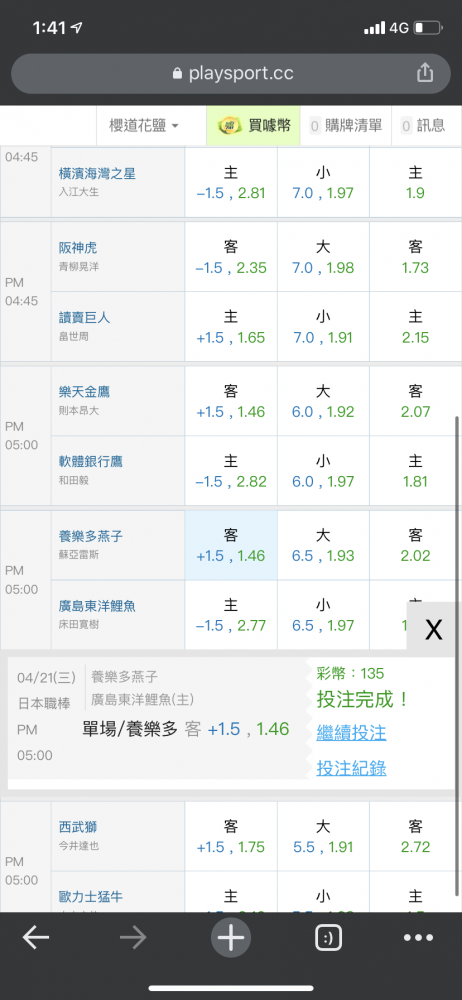Select 橫濱 moneyline 主 1.9
This screenshot has width=462, height=1000.
(x=415, y=182)
